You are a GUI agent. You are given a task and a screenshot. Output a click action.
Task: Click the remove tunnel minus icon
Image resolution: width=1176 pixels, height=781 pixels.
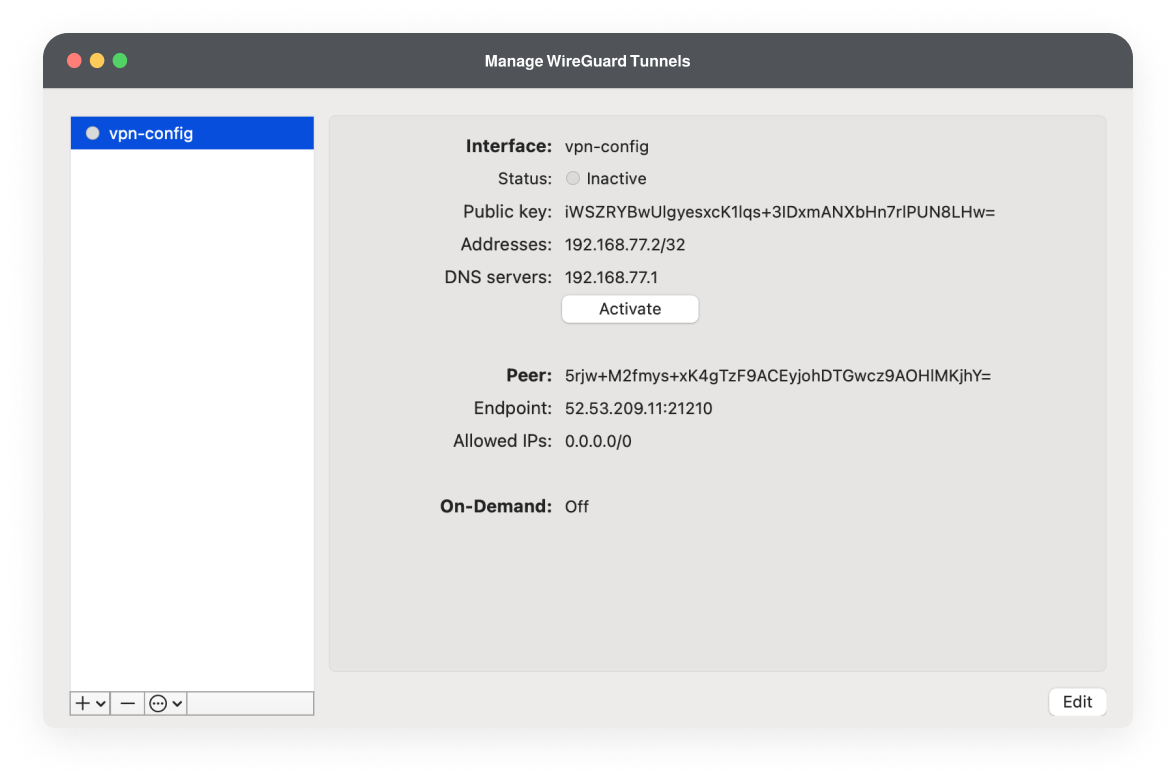click(x=127, y=703)
